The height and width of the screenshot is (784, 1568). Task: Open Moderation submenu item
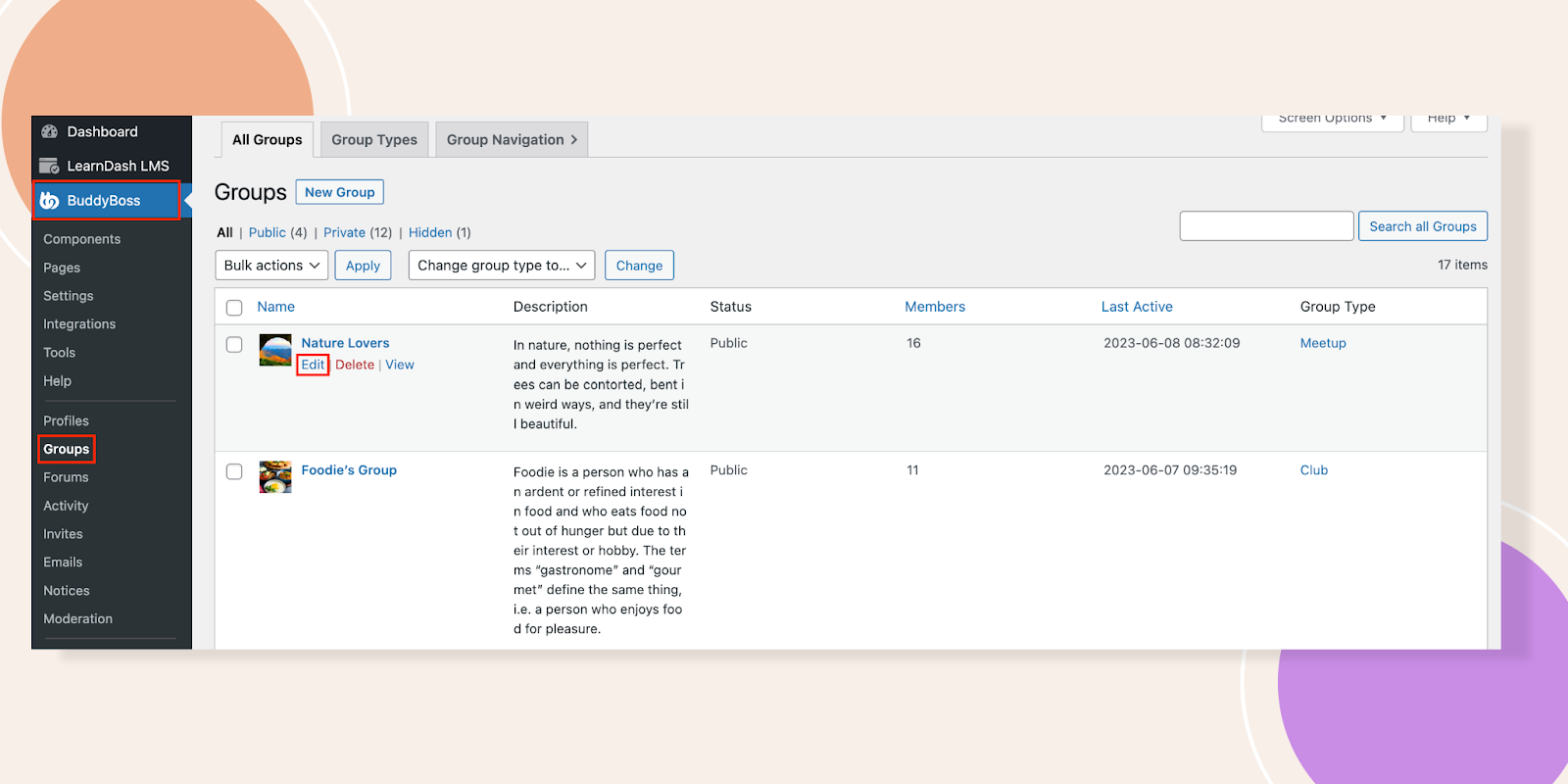click(x=78, y=619)
